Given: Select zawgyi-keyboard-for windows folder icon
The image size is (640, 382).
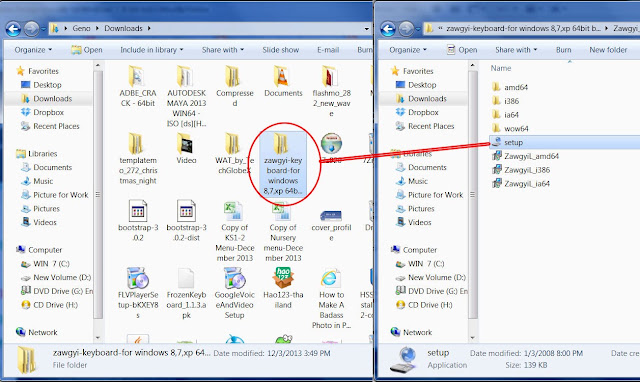Looking at the screenshot, I should coord(282,144).
